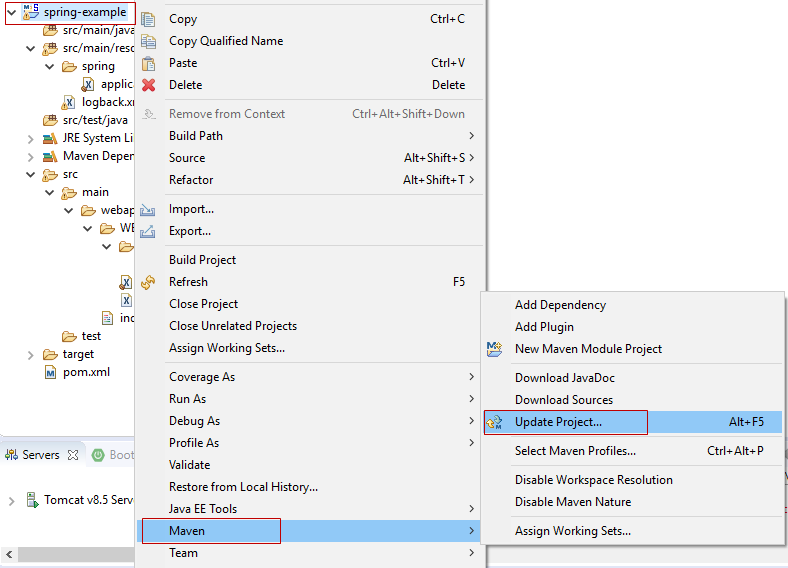This screenshot has height=568, width=788.
Task: Expand the JRE System Library node
Action: pos(31,139)
